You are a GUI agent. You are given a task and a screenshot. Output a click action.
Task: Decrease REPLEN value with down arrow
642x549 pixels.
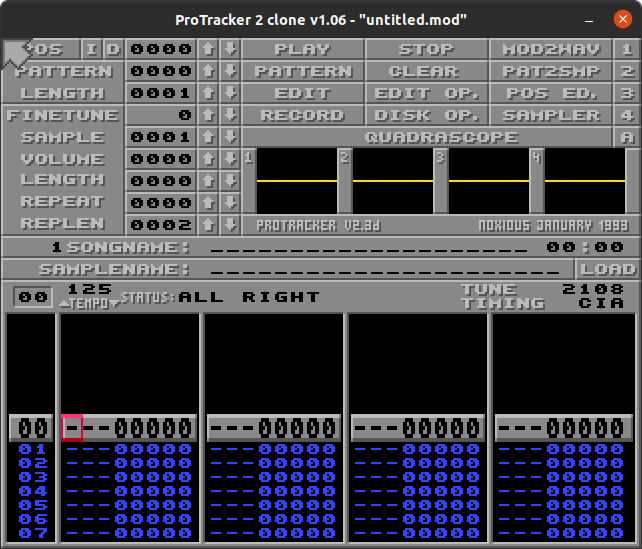click(230, 225)
